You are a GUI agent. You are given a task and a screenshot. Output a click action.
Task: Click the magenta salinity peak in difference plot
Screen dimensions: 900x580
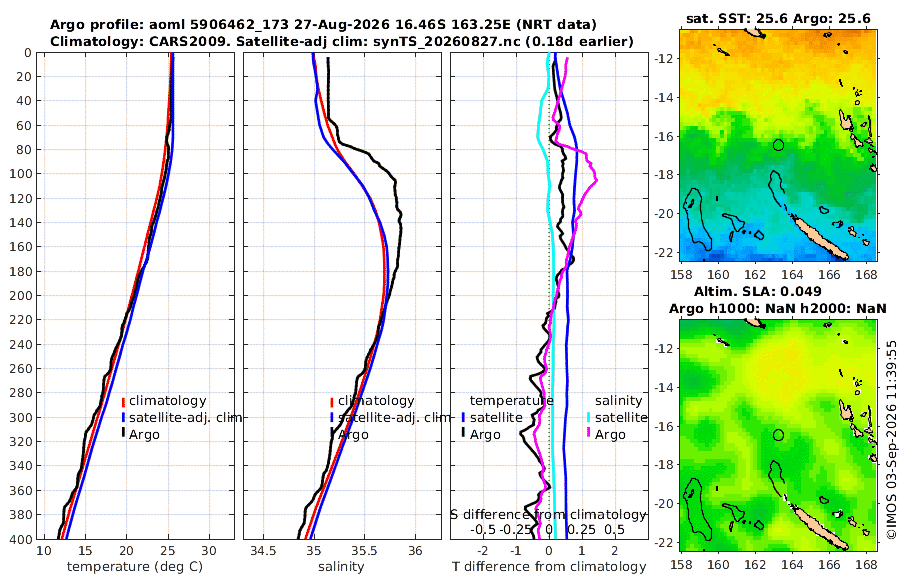(x=596, y=180)
